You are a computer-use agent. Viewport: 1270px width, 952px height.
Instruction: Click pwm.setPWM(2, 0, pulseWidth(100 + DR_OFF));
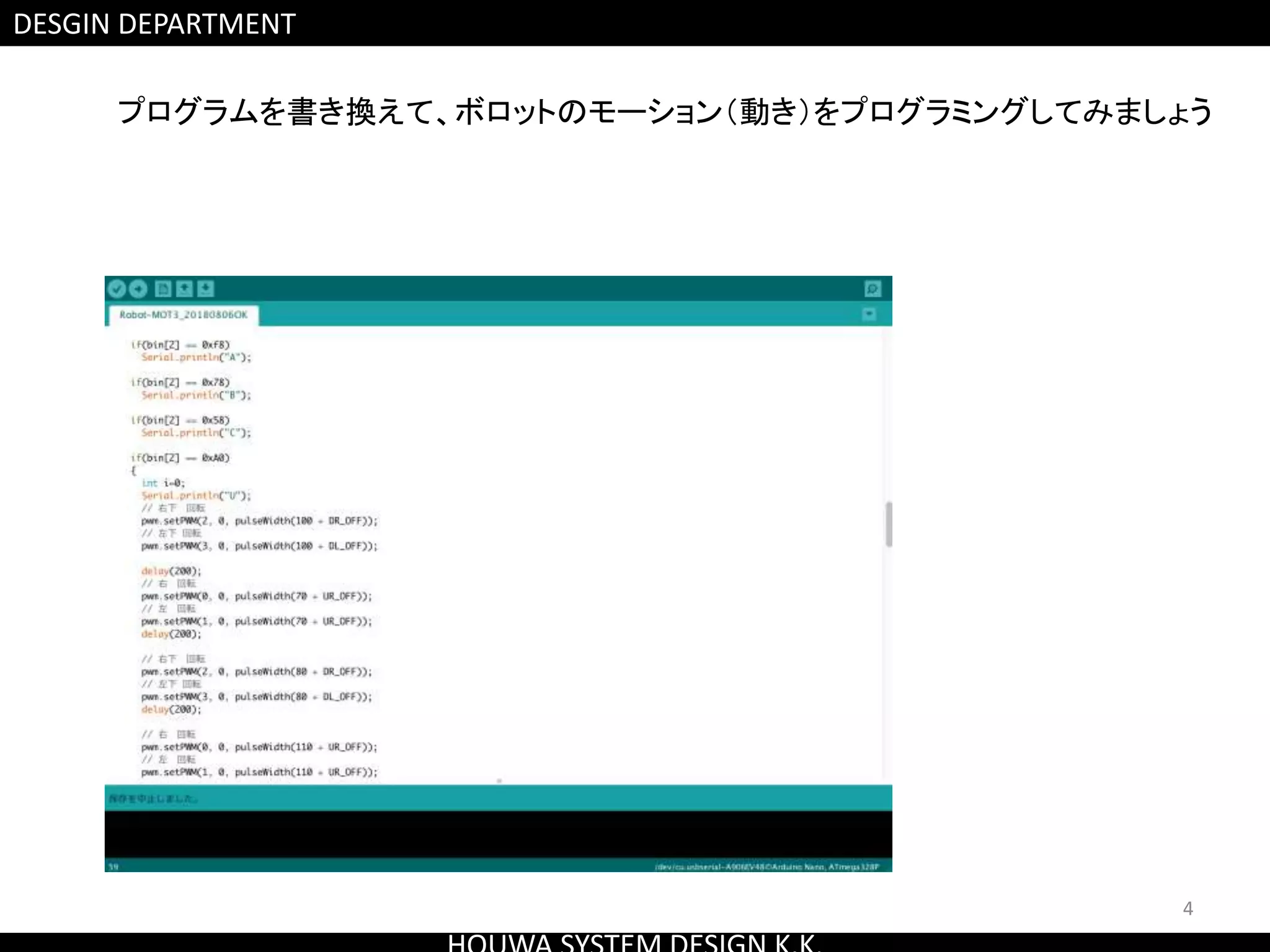[259, 521]
